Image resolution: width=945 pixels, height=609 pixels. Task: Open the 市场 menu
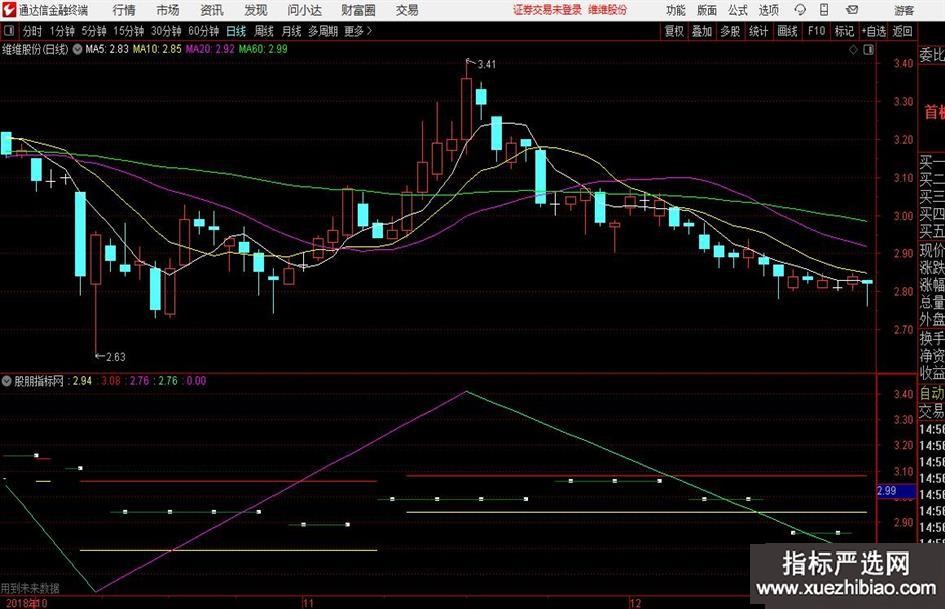point(168,10)
